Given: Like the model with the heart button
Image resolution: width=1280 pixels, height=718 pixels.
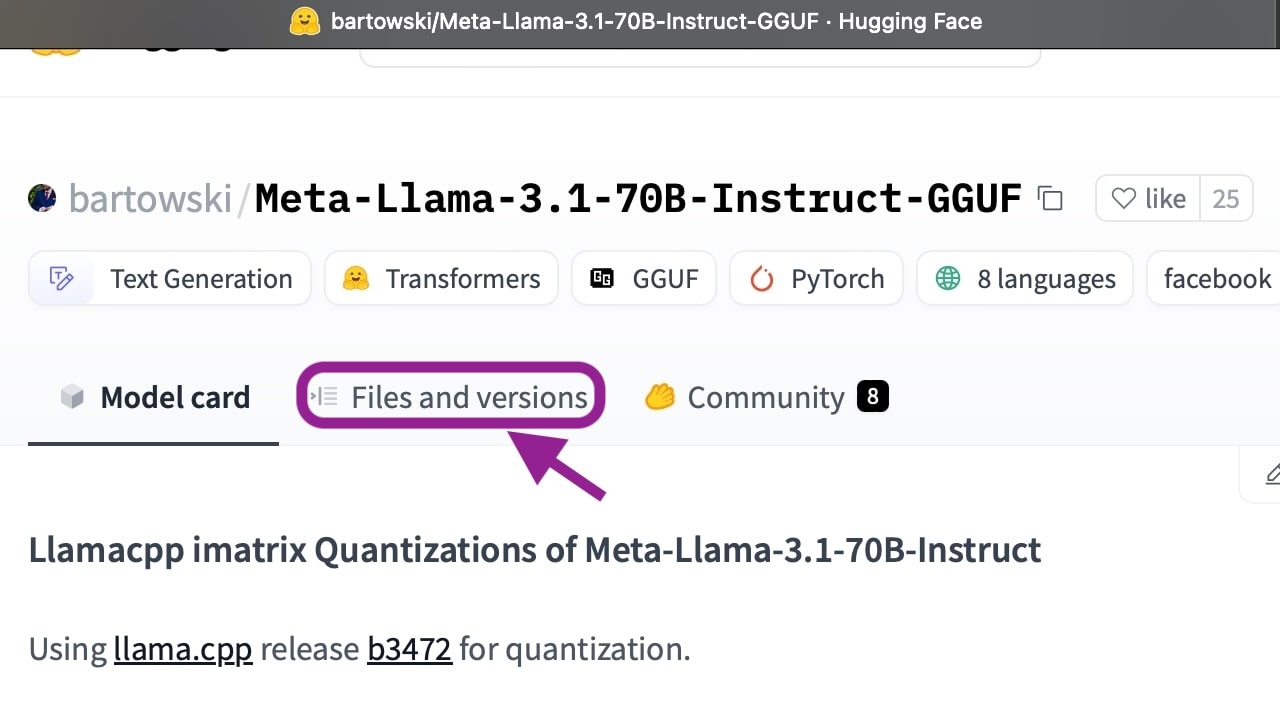Looking at the screenshot, I should pos(1148,199).
